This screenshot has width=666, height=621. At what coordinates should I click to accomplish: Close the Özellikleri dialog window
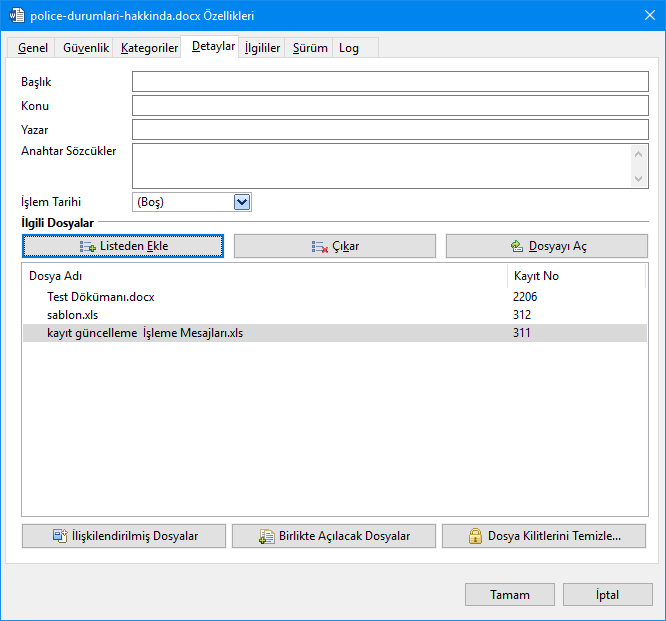pos(640,17)
